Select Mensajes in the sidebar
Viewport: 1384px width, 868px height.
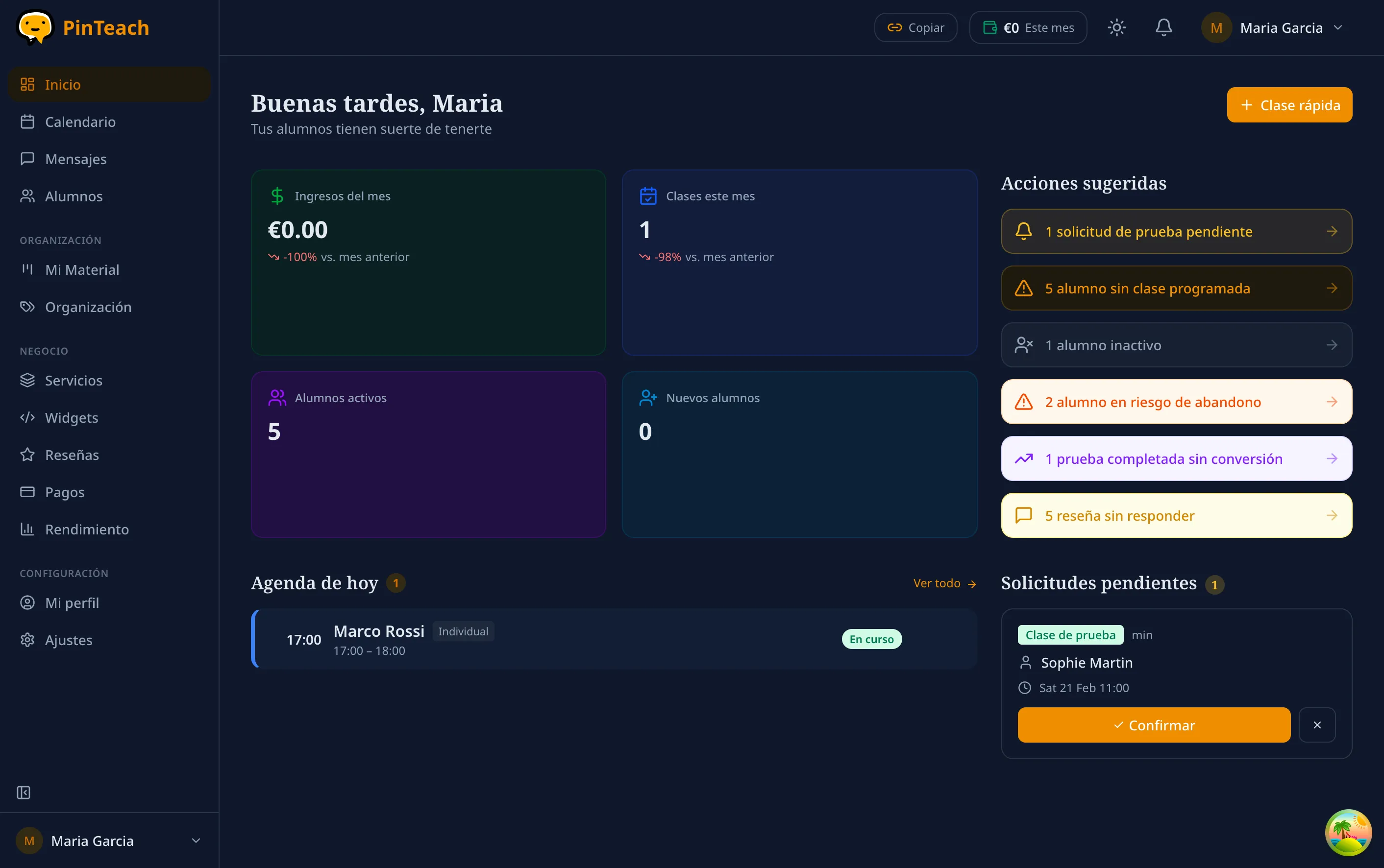pyautogui.click(x=75, y=158)
